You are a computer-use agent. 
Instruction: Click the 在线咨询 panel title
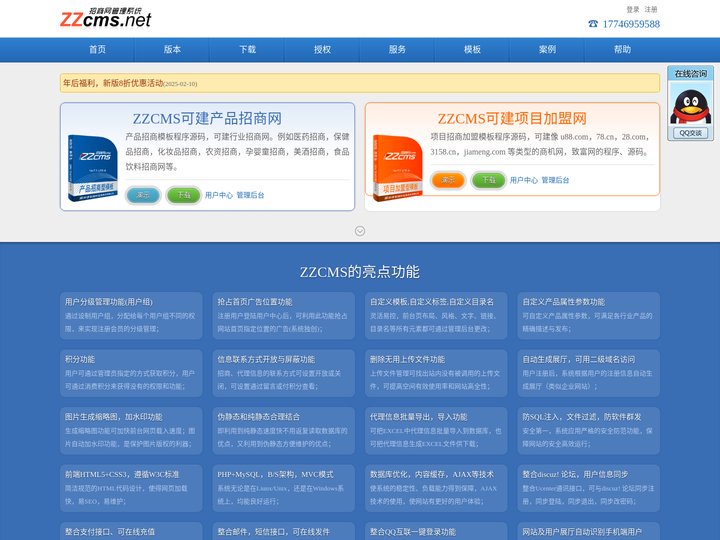690,73
